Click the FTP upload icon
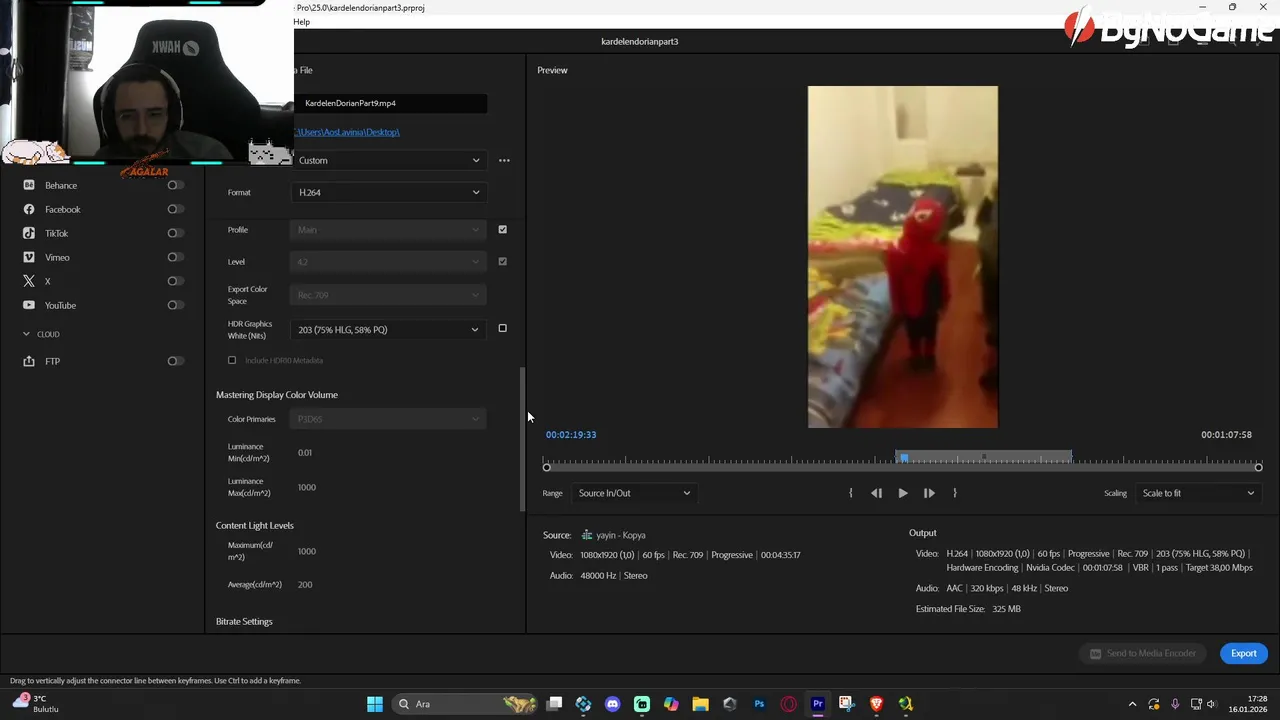The image size is (1280, 720). 29,361
